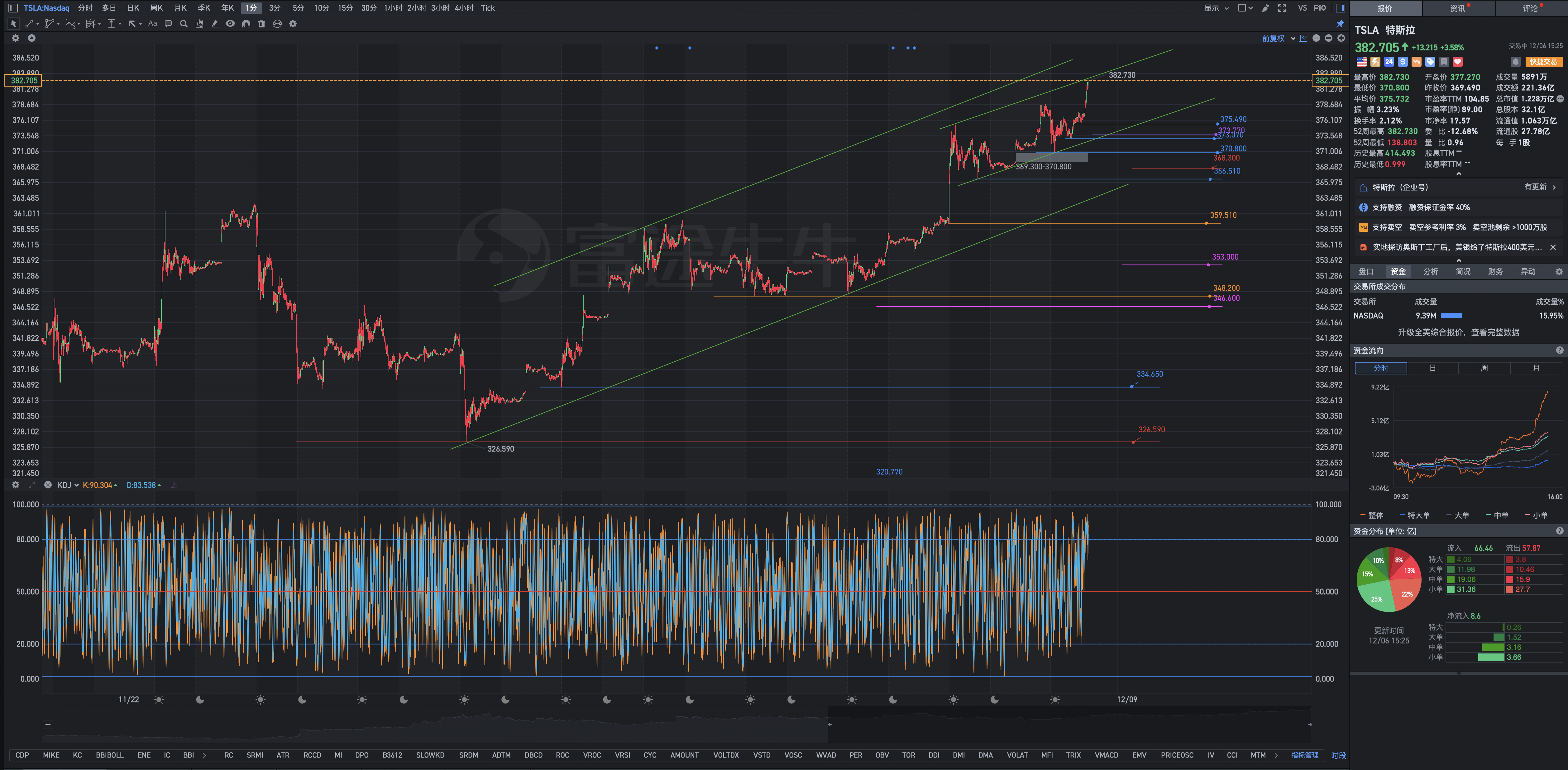Close the KDJ indicator pane

point(47,485)
